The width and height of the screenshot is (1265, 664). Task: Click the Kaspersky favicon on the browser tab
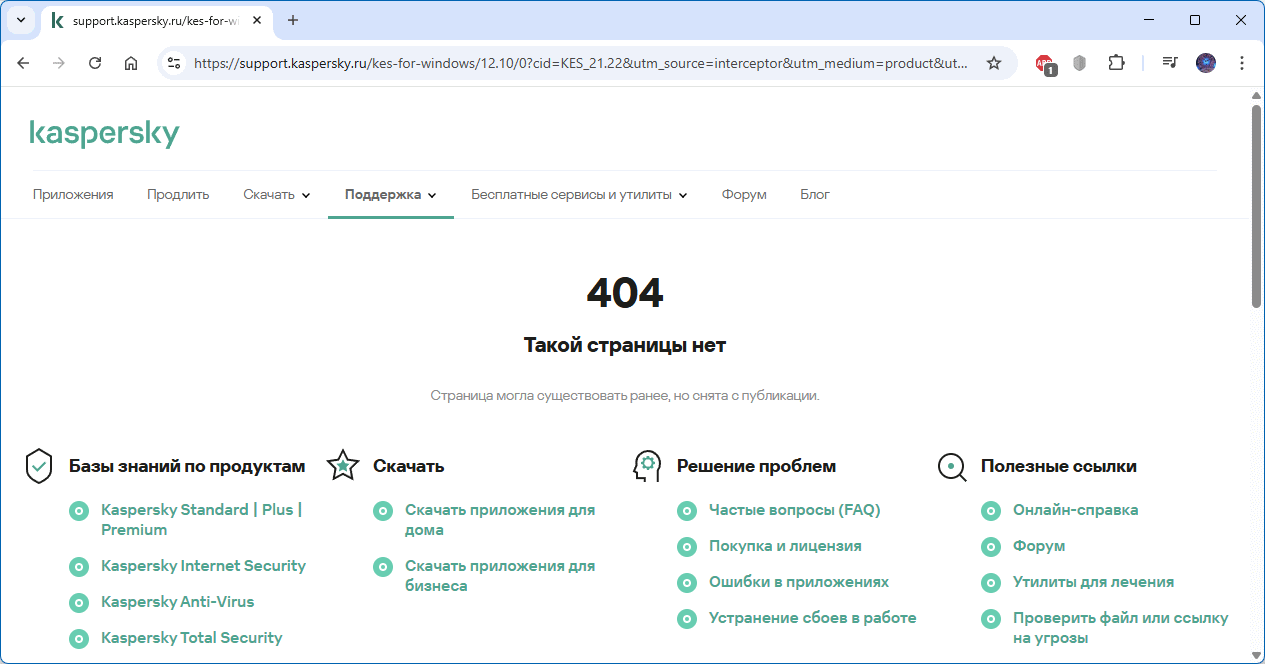[x=58, y=20]
